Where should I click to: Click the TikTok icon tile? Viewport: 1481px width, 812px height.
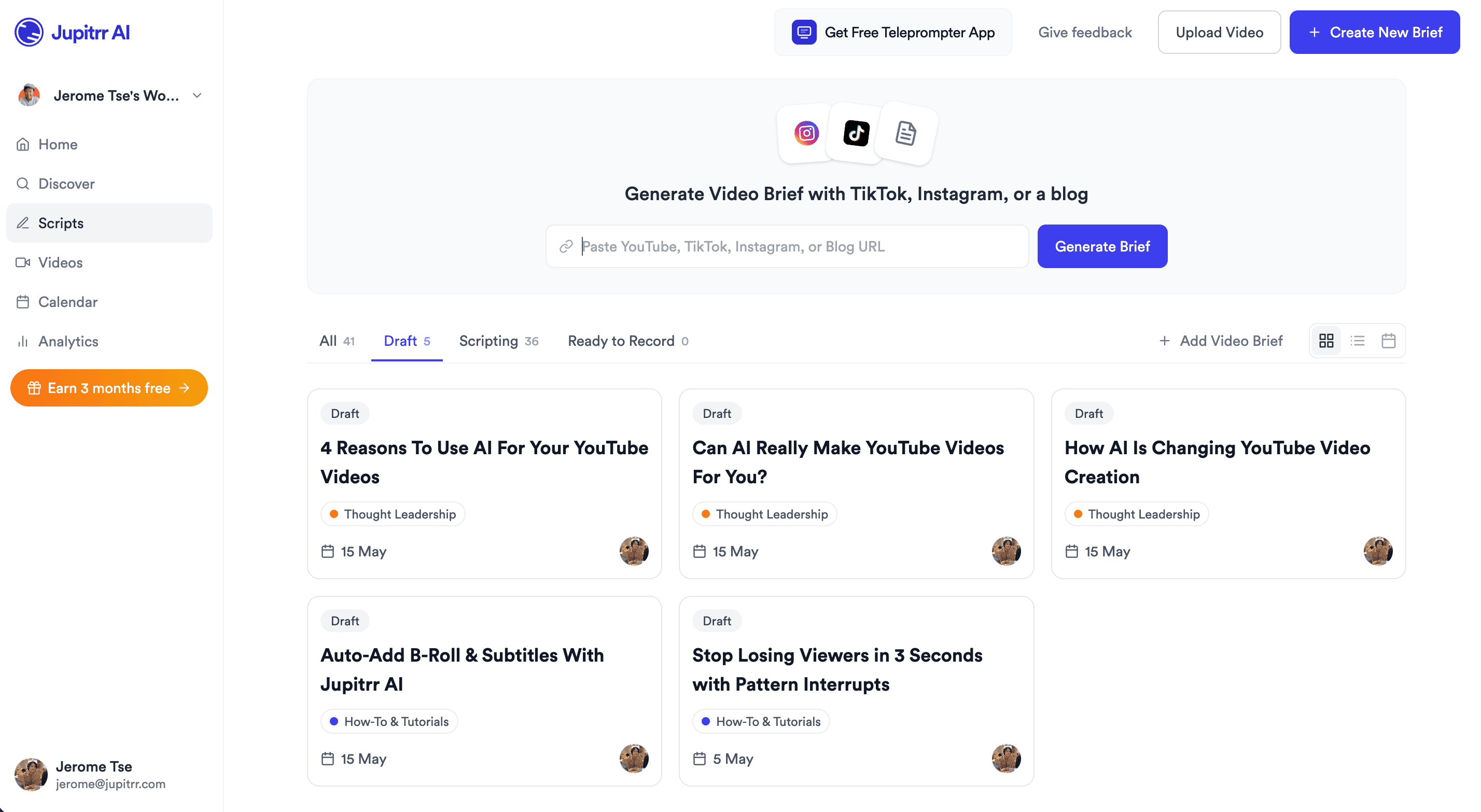[856, 133]
